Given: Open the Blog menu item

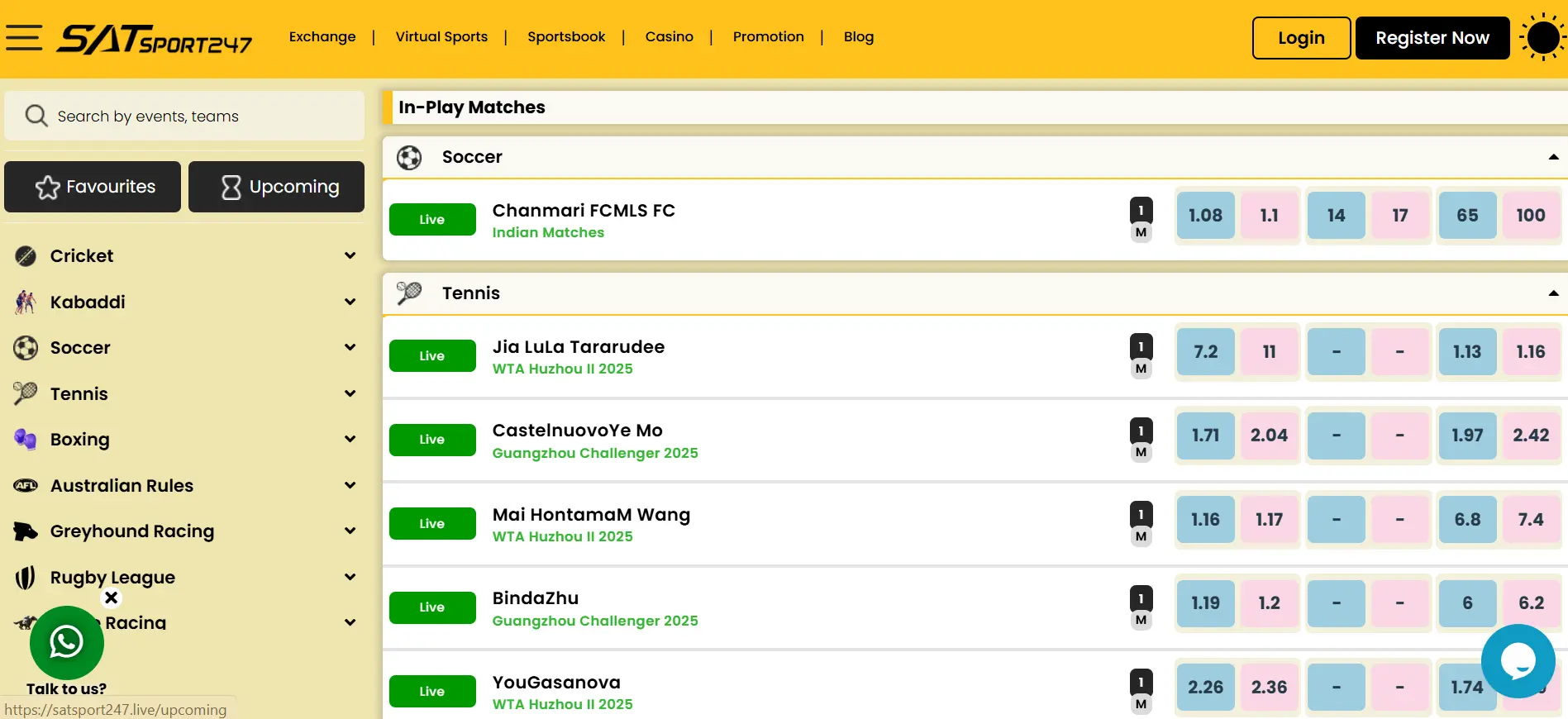Looking at the screenshot, I should (859, 37).
